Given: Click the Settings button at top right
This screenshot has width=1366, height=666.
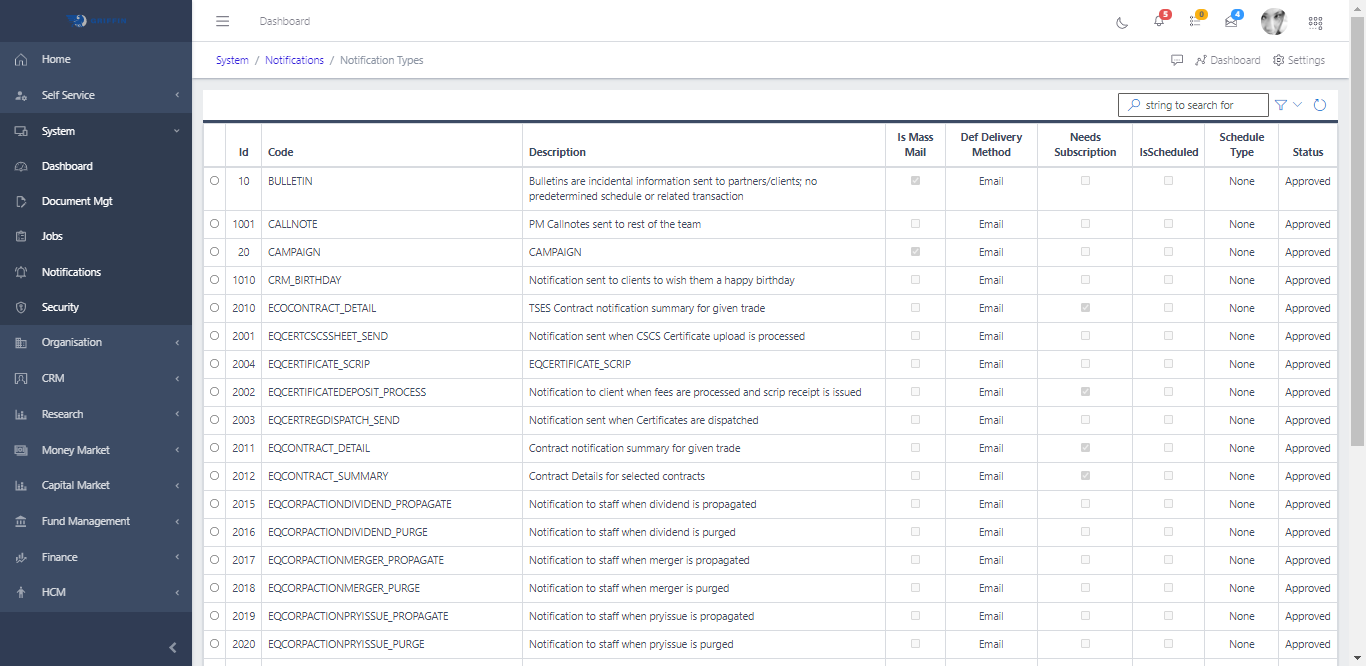Looking at the screenshot, I should [1298, 60].
